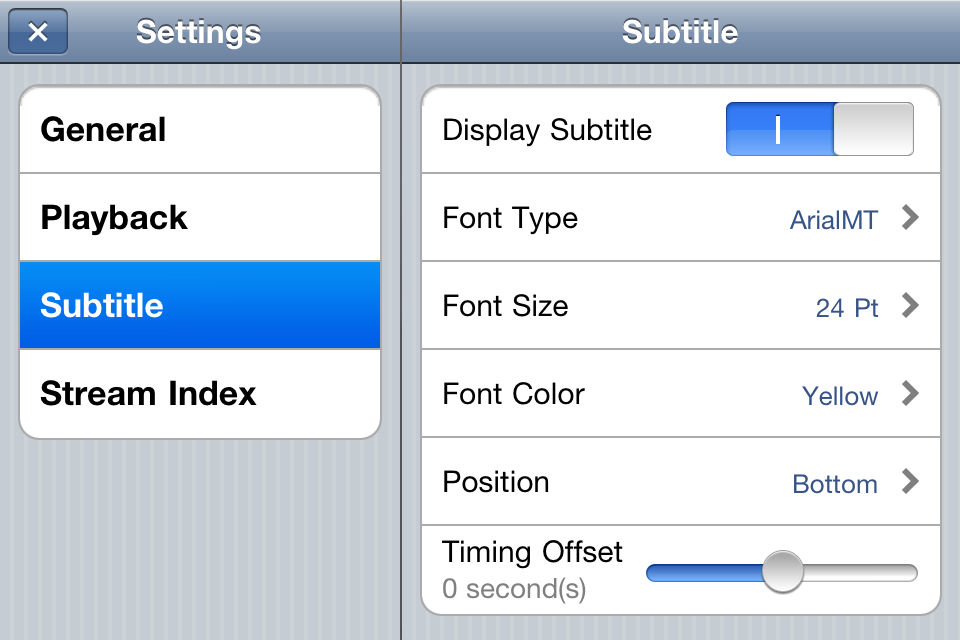Close the Settings panel with X button
This screenshot has height=640, width=960.
[x=38, y=32]
